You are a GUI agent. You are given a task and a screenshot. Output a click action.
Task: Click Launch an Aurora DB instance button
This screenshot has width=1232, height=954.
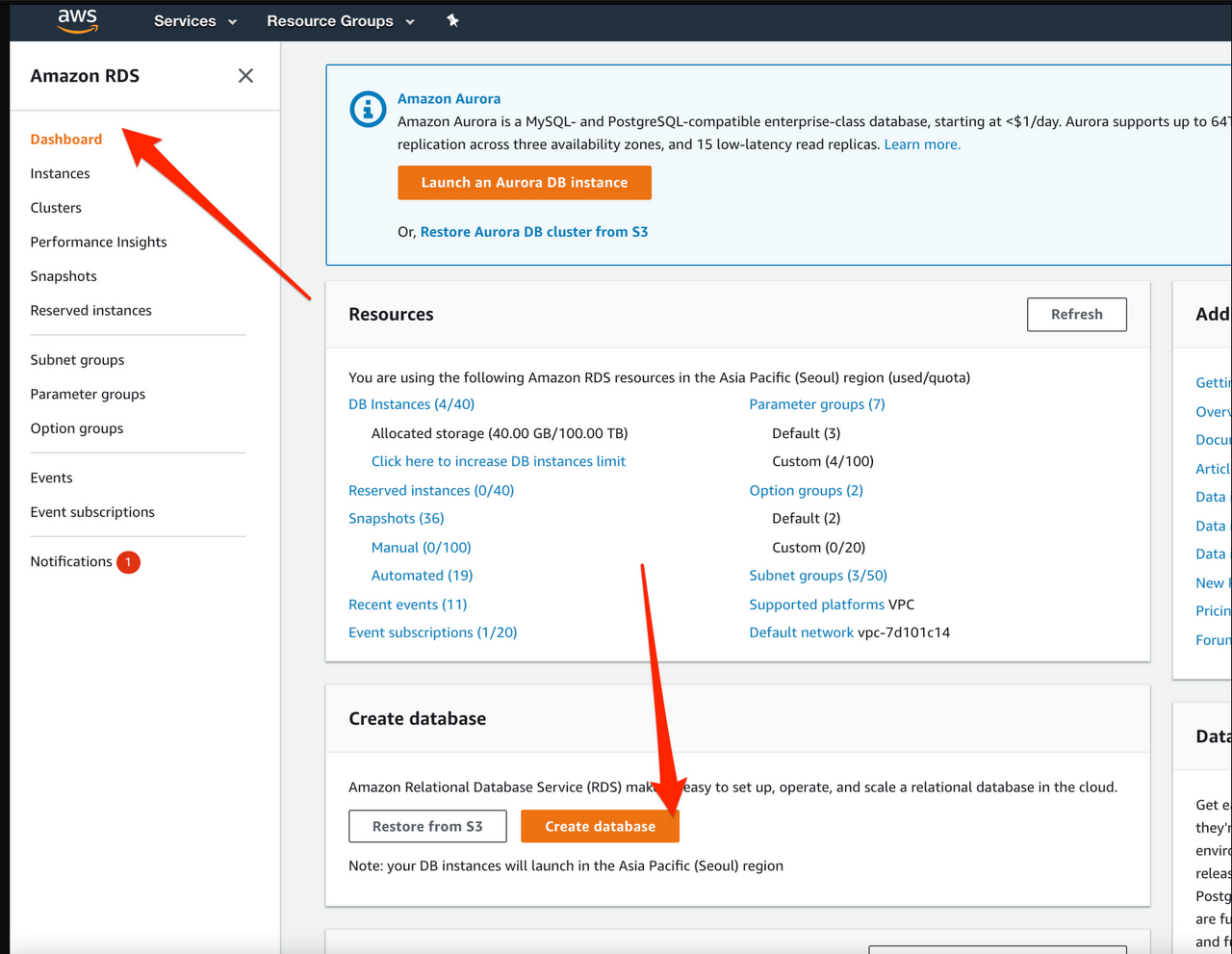tap(525, 183)
